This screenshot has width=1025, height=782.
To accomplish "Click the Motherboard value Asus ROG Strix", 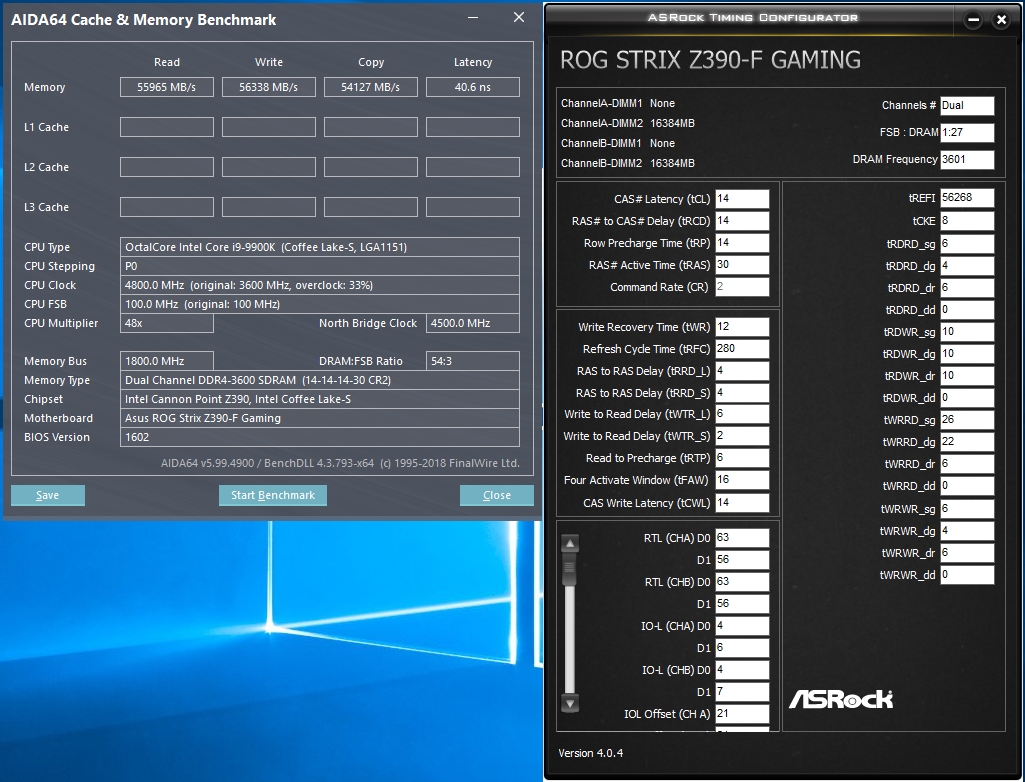I will coord(320,418).
